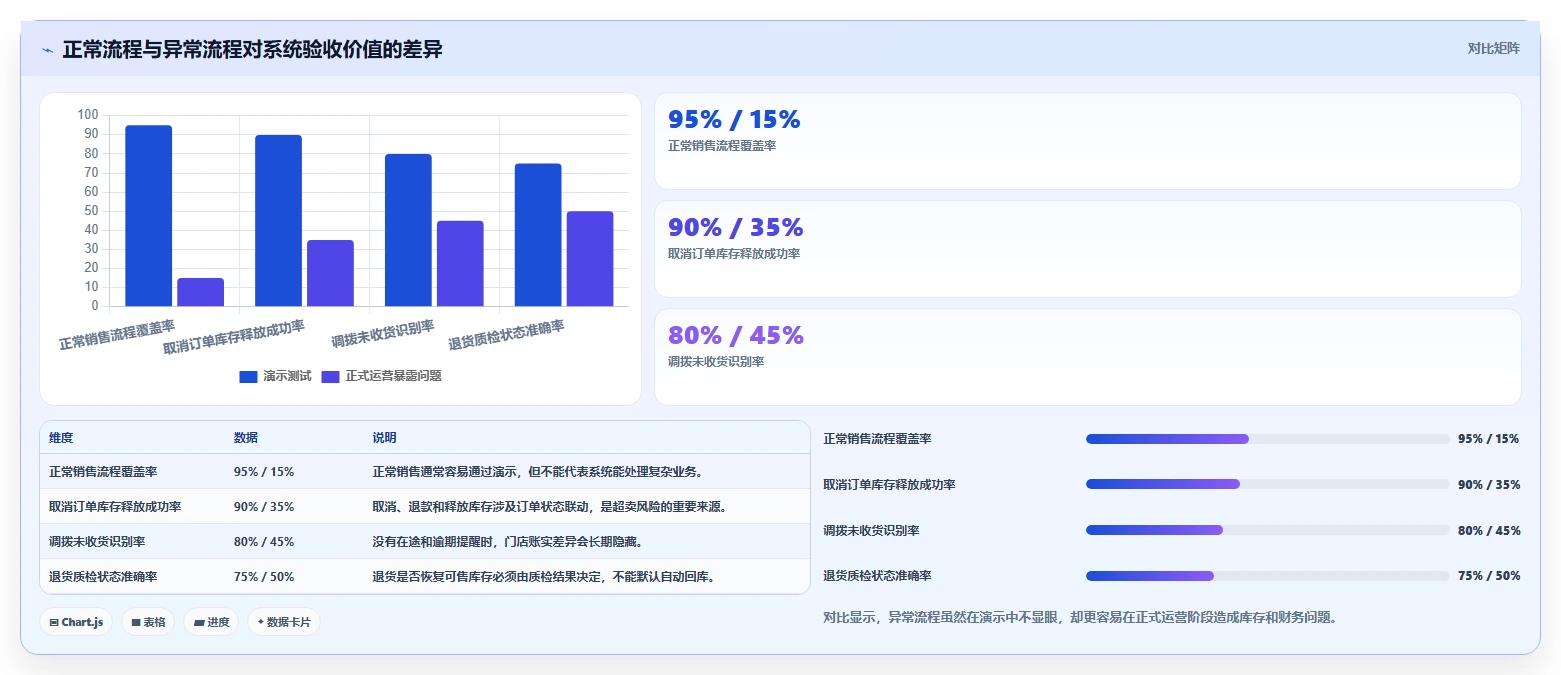Click the panel title 正常流程与异常流程对系统验收价值的差异

click(x=252, y=50)
